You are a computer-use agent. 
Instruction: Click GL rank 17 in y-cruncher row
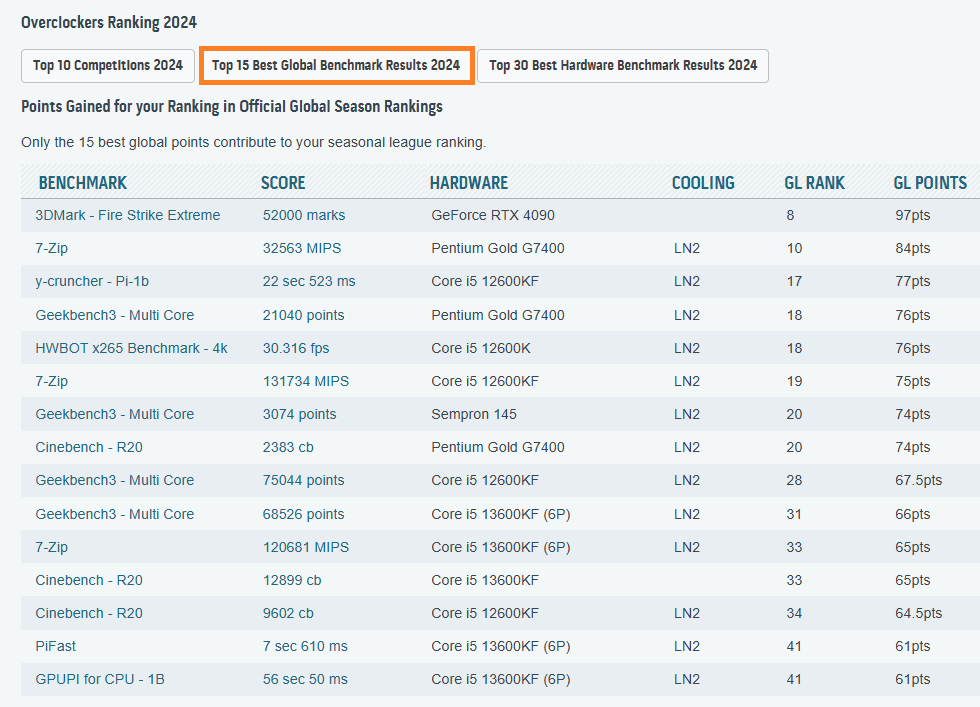pos(794,281)
